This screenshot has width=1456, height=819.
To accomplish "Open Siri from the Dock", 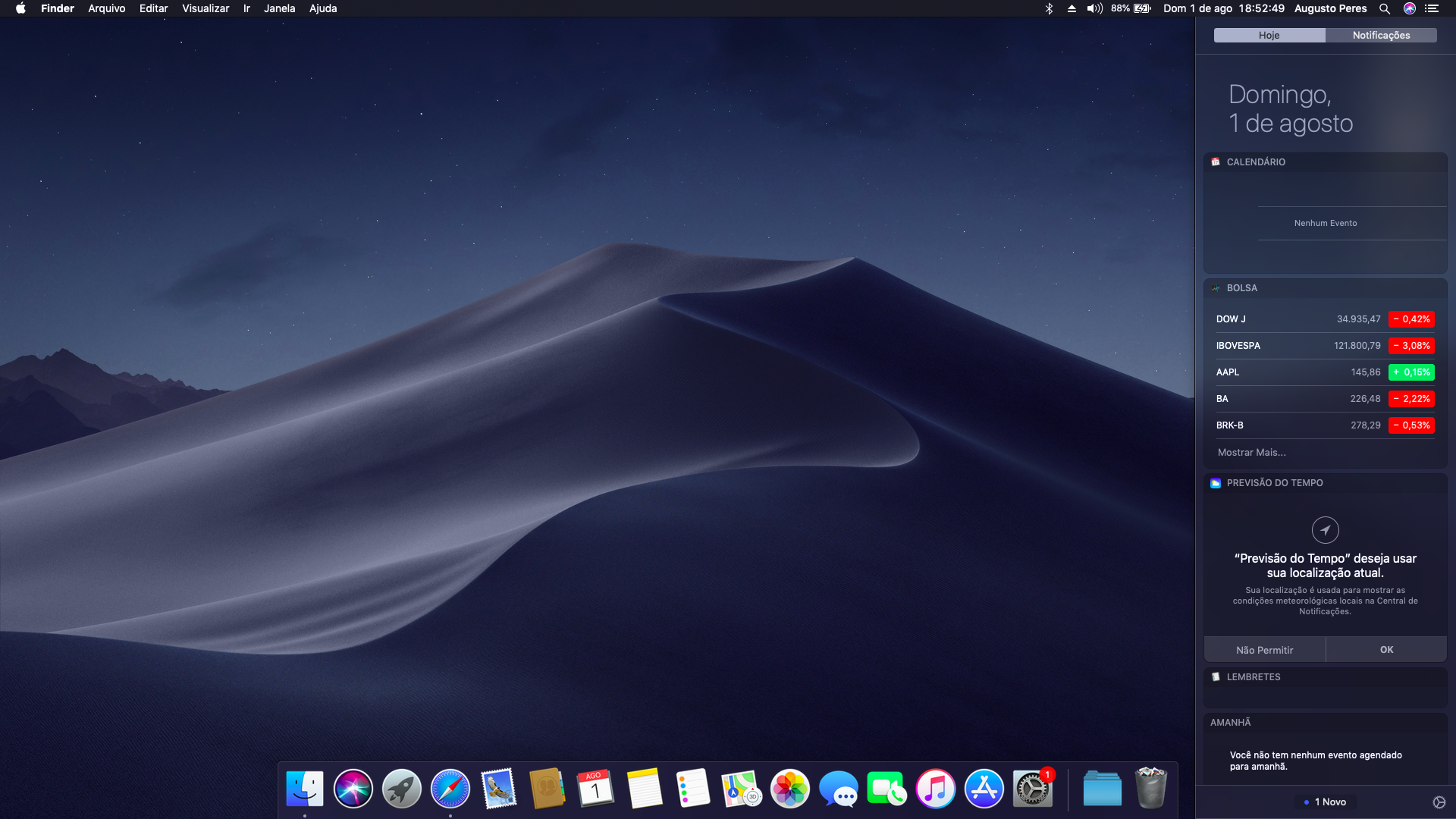I will click(353, 789).
